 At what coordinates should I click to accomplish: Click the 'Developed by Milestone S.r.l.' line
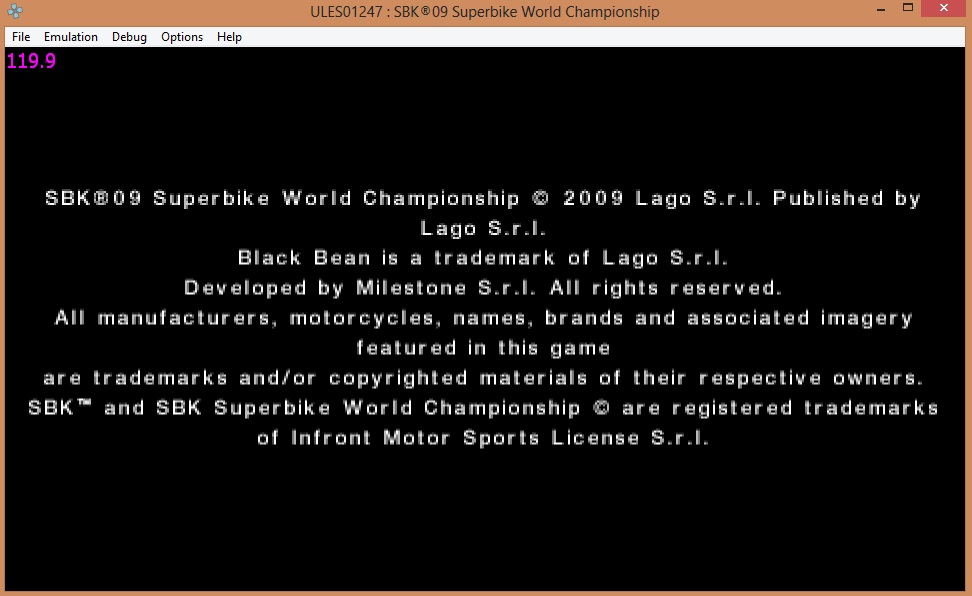coord(483,288)
